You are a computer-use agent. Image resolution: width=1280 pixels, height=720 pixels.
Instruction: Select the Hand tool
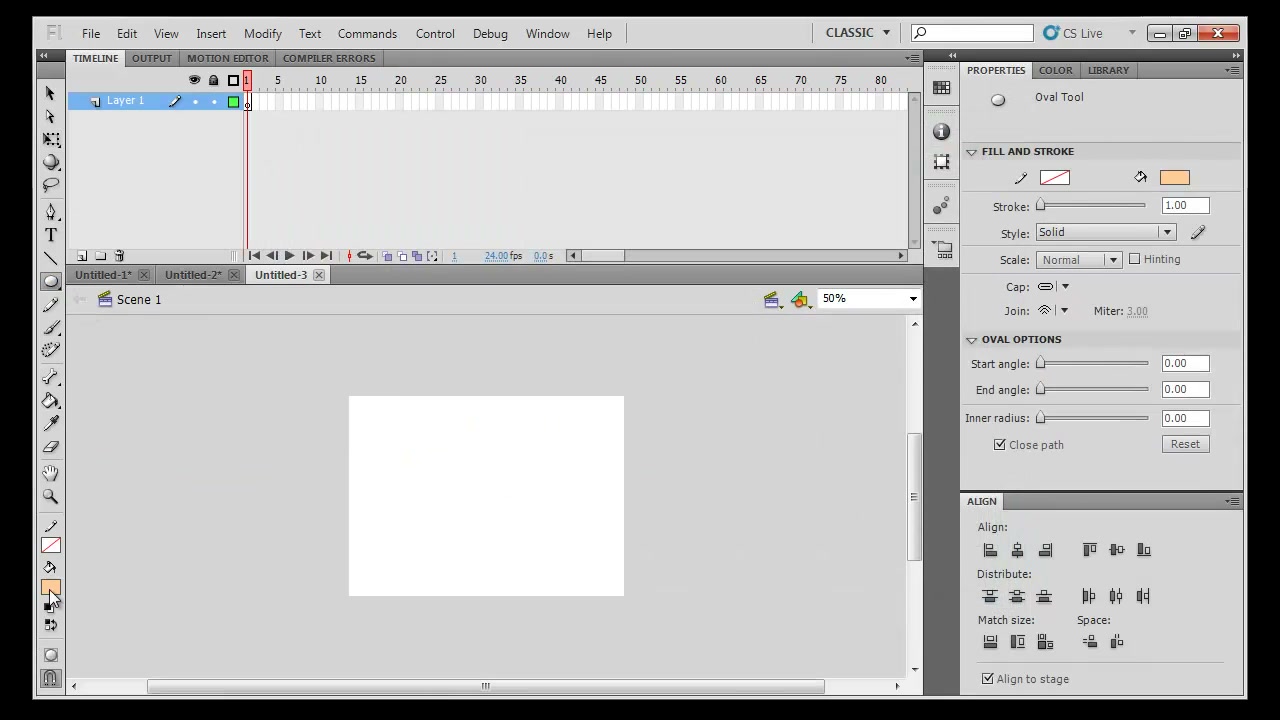pyautogui.click(x=51, y=473)
